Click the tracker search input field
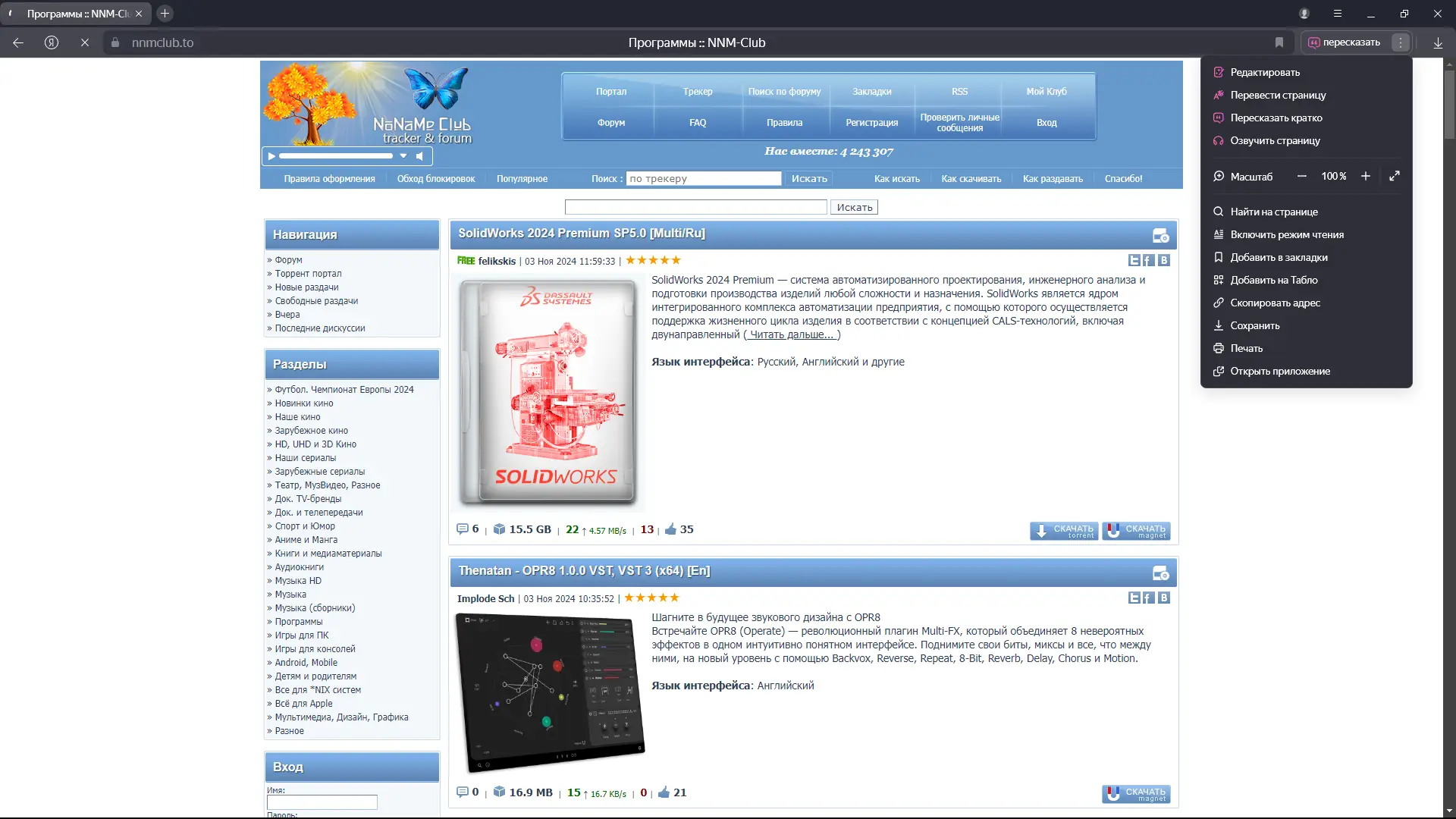1456x819 pixels. click(x=704, y=179)
